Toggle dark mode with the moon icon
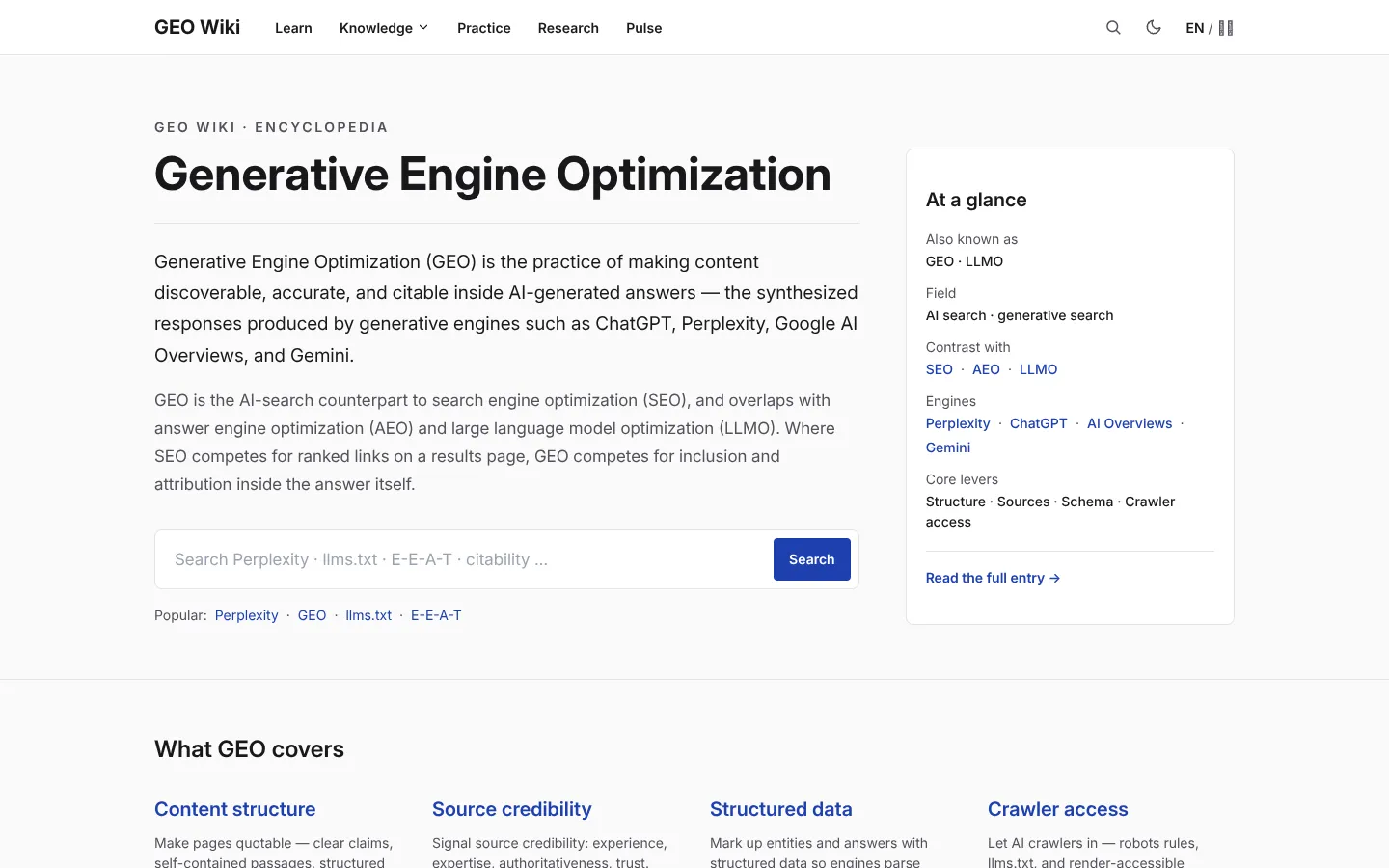 (1154, 28)
